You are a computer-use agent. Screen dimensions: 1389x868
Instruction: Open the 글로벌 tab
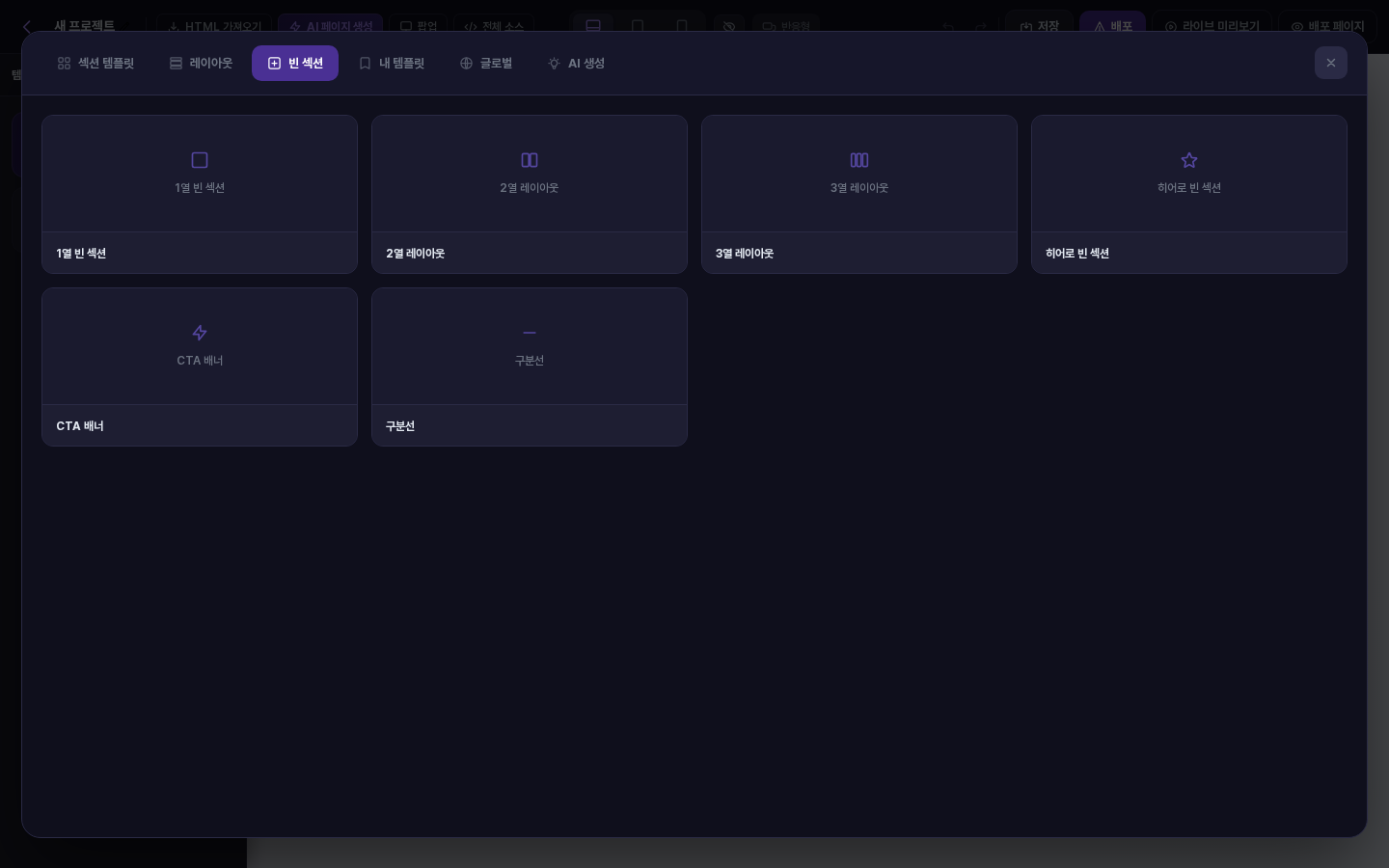pyautogui.click(x=486, y=64)
